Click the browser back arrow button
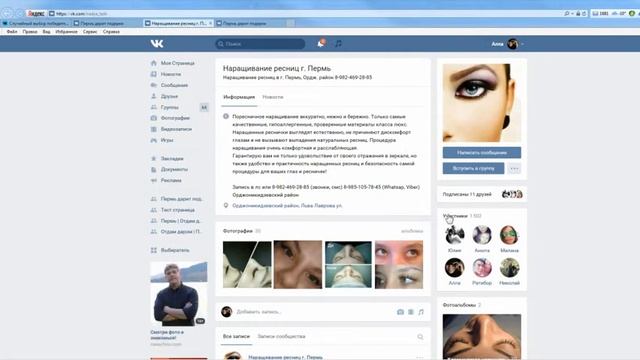The height and width of the screenshot is (360, 640). point(7,13)
